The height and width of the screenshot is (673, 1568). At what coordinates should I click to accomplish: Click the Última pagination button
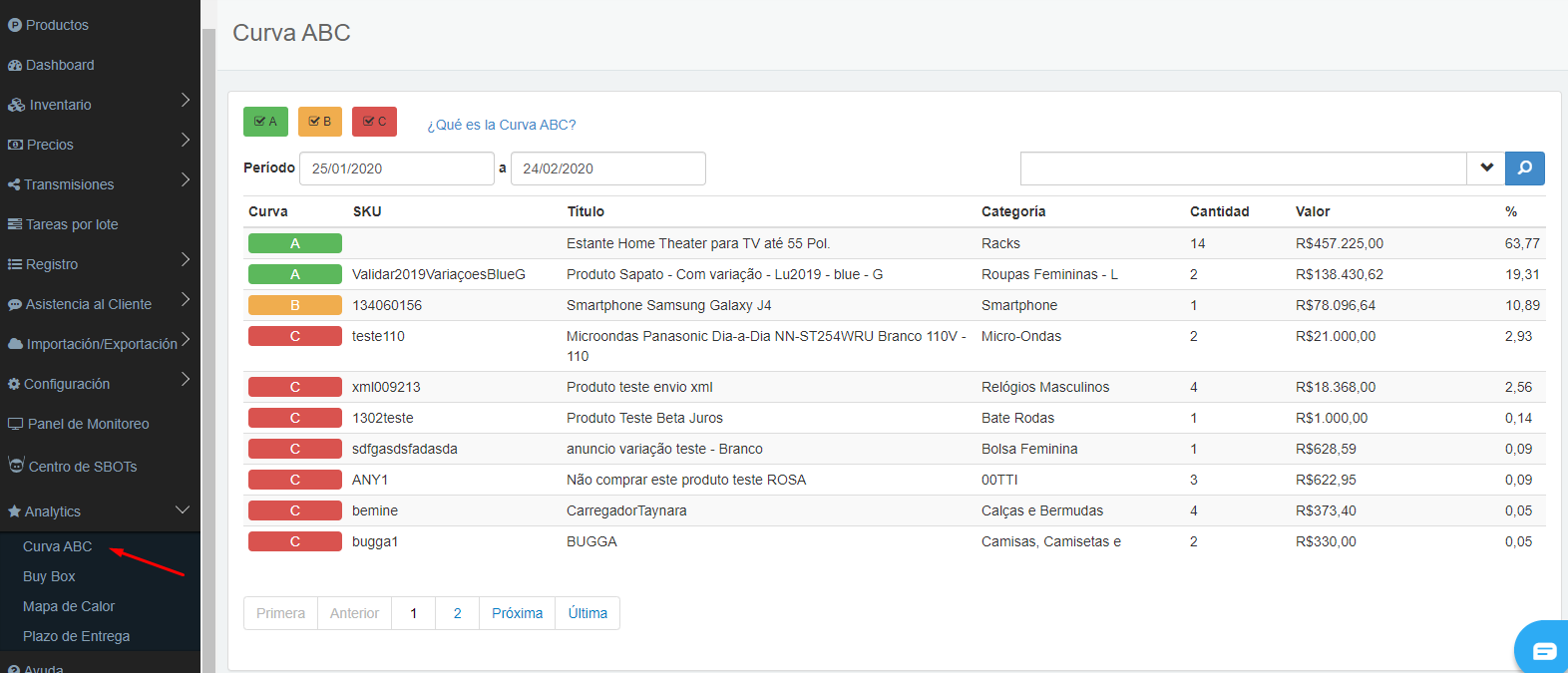click(x=588, y=613)
